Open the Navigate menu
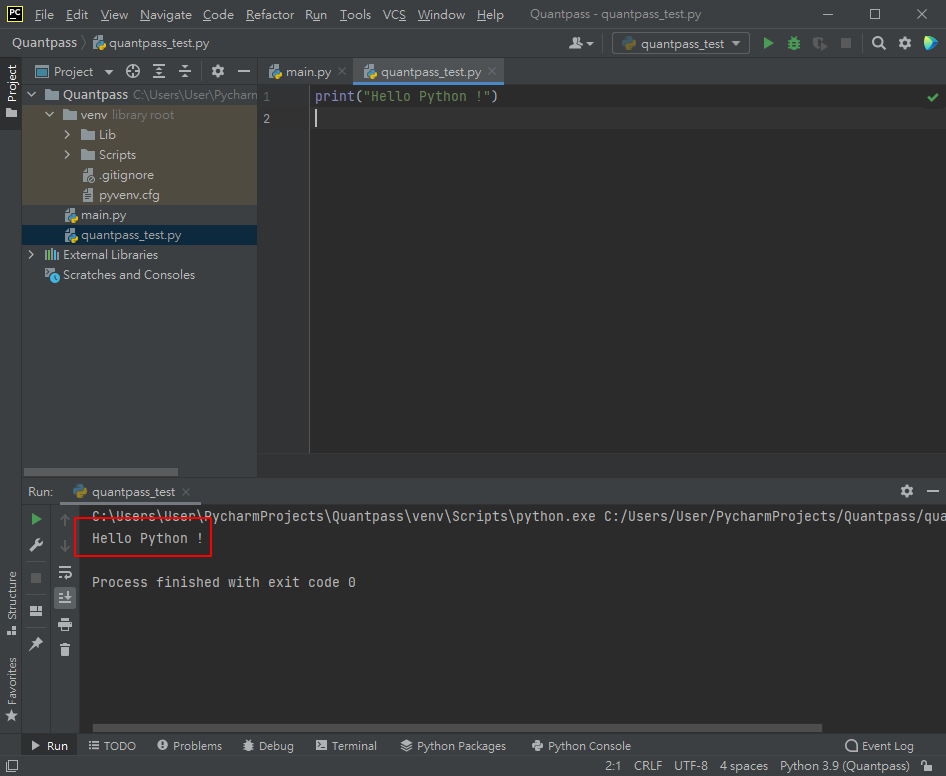The height and width of the screenshot is (776, 946). 166,14
